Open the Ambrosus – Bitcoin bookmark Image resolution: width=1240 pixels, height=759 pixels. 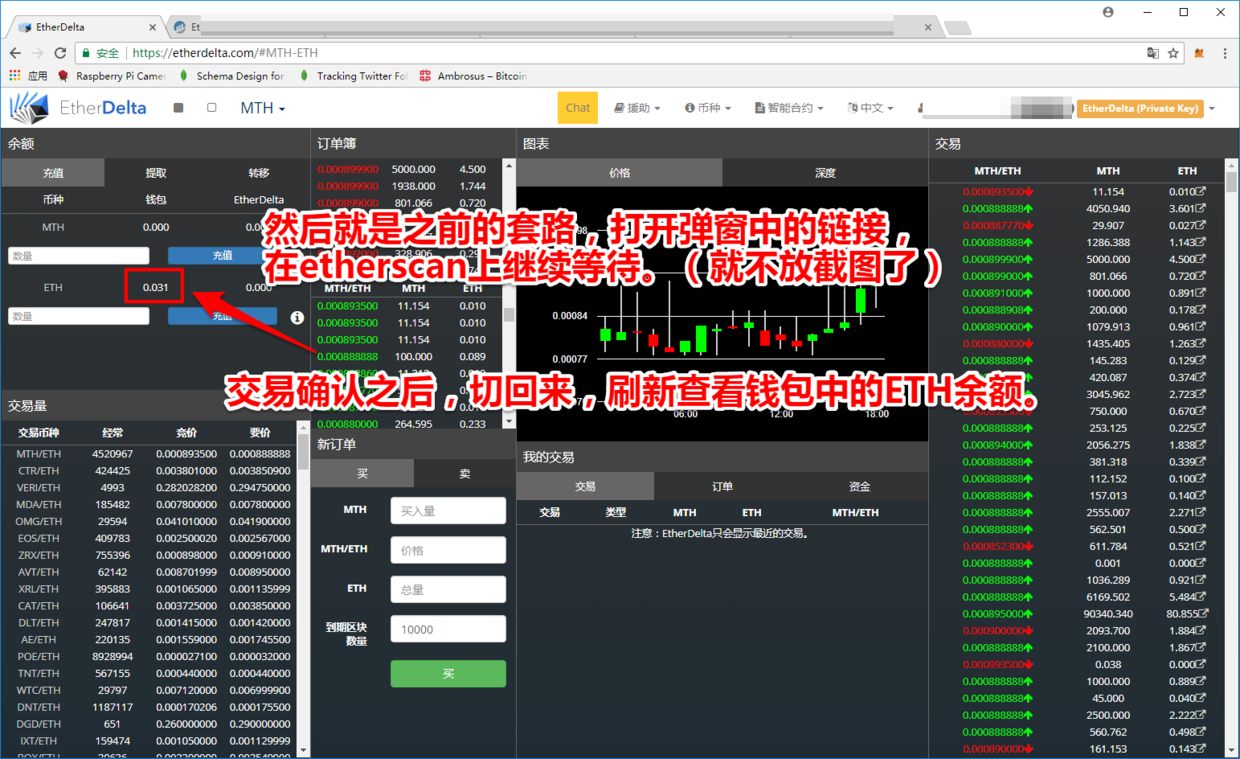(473, 76)
